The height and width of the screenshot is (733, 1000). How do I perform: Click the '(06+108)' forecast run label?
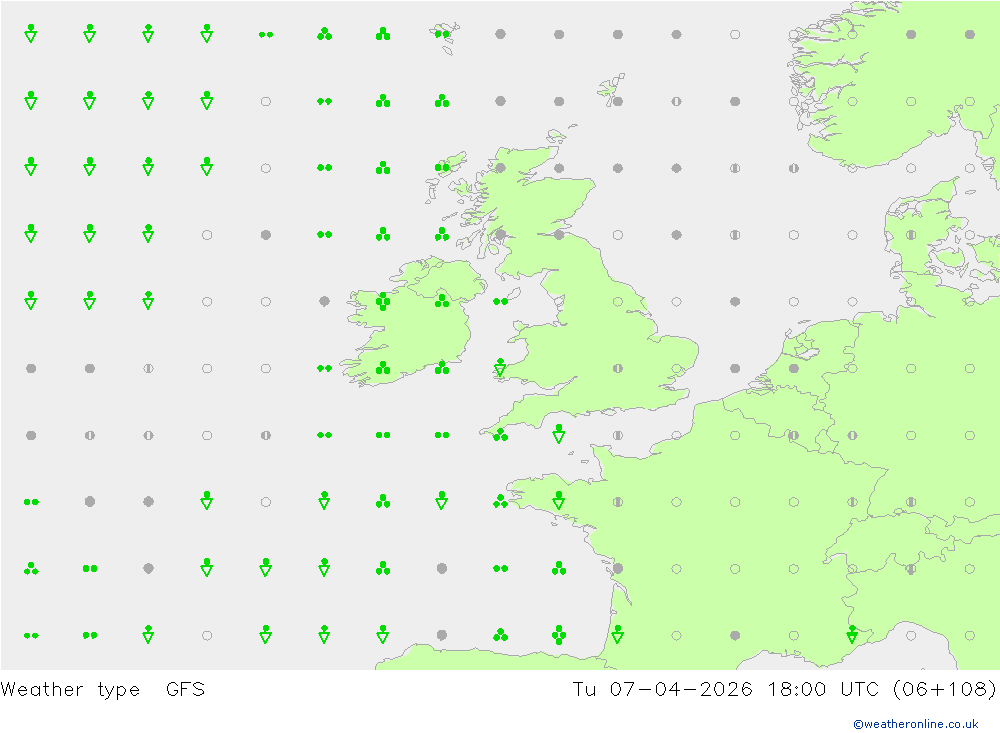pos(944,690)
